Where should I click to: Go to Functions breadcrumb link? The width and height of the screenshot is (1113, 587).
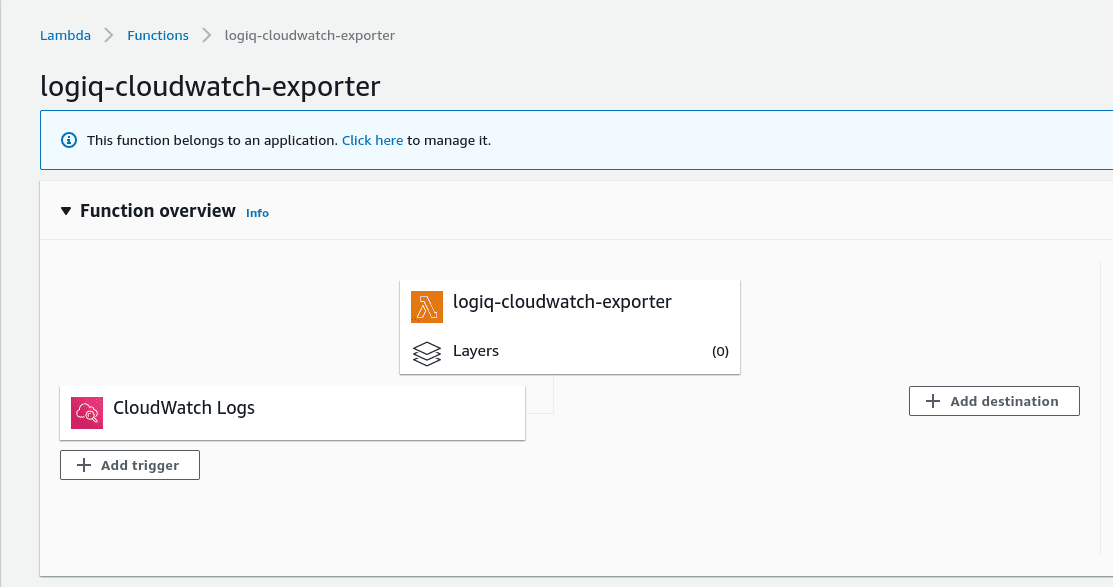(x=158, y=35)
